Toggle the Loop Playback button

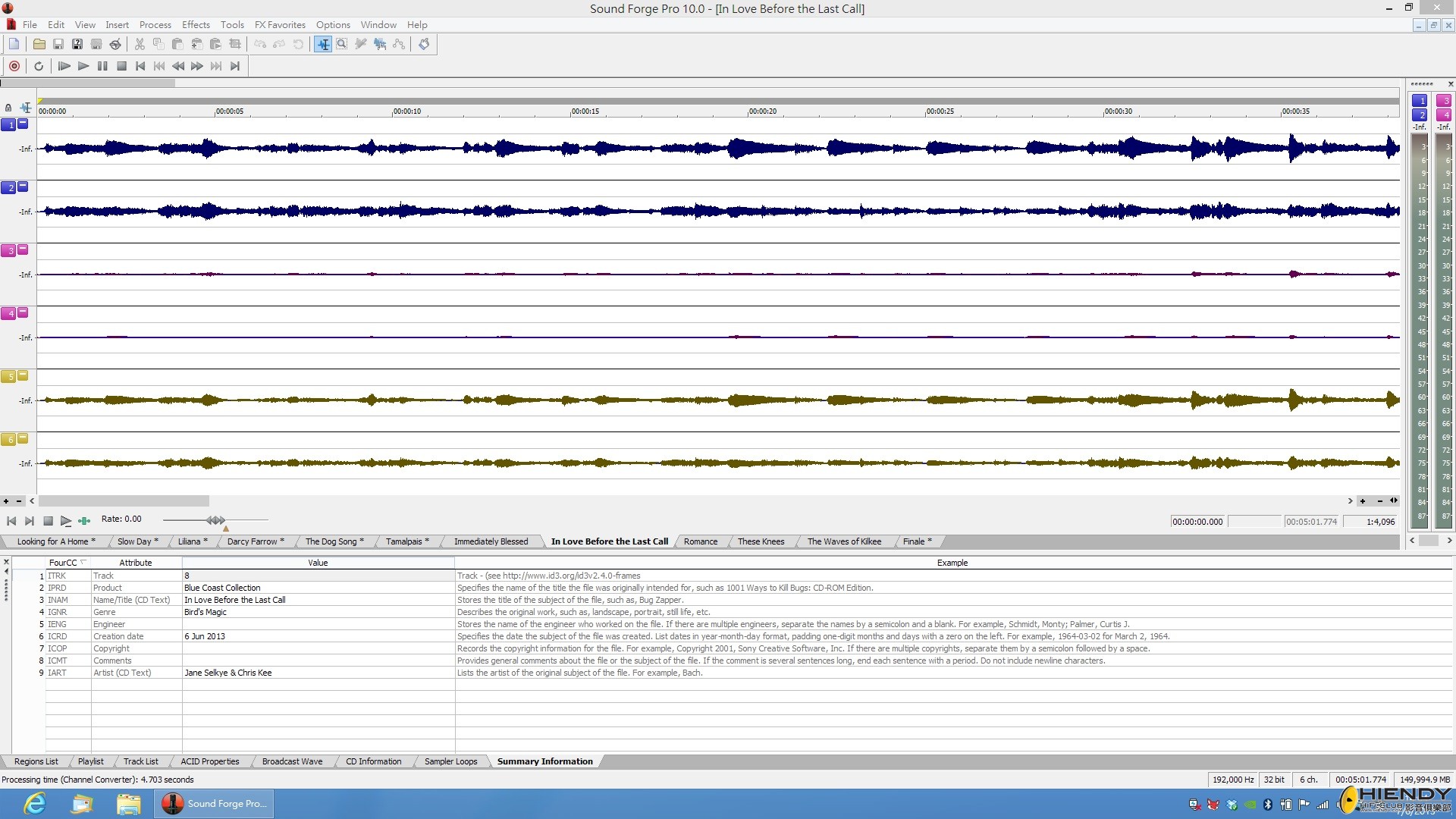[x=39, y=66]
